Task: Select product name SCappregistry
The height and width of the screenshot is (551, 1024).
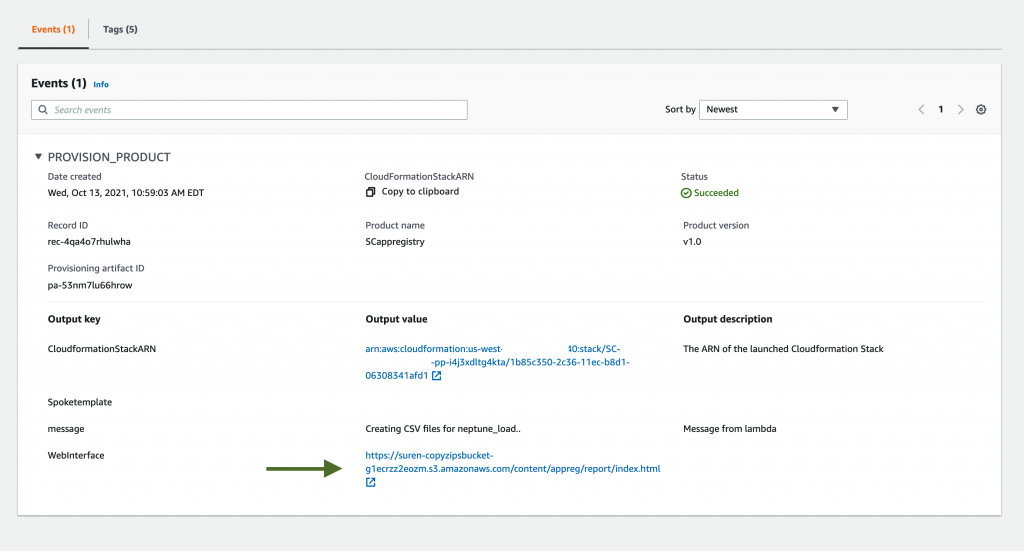Action: point(394,242)
